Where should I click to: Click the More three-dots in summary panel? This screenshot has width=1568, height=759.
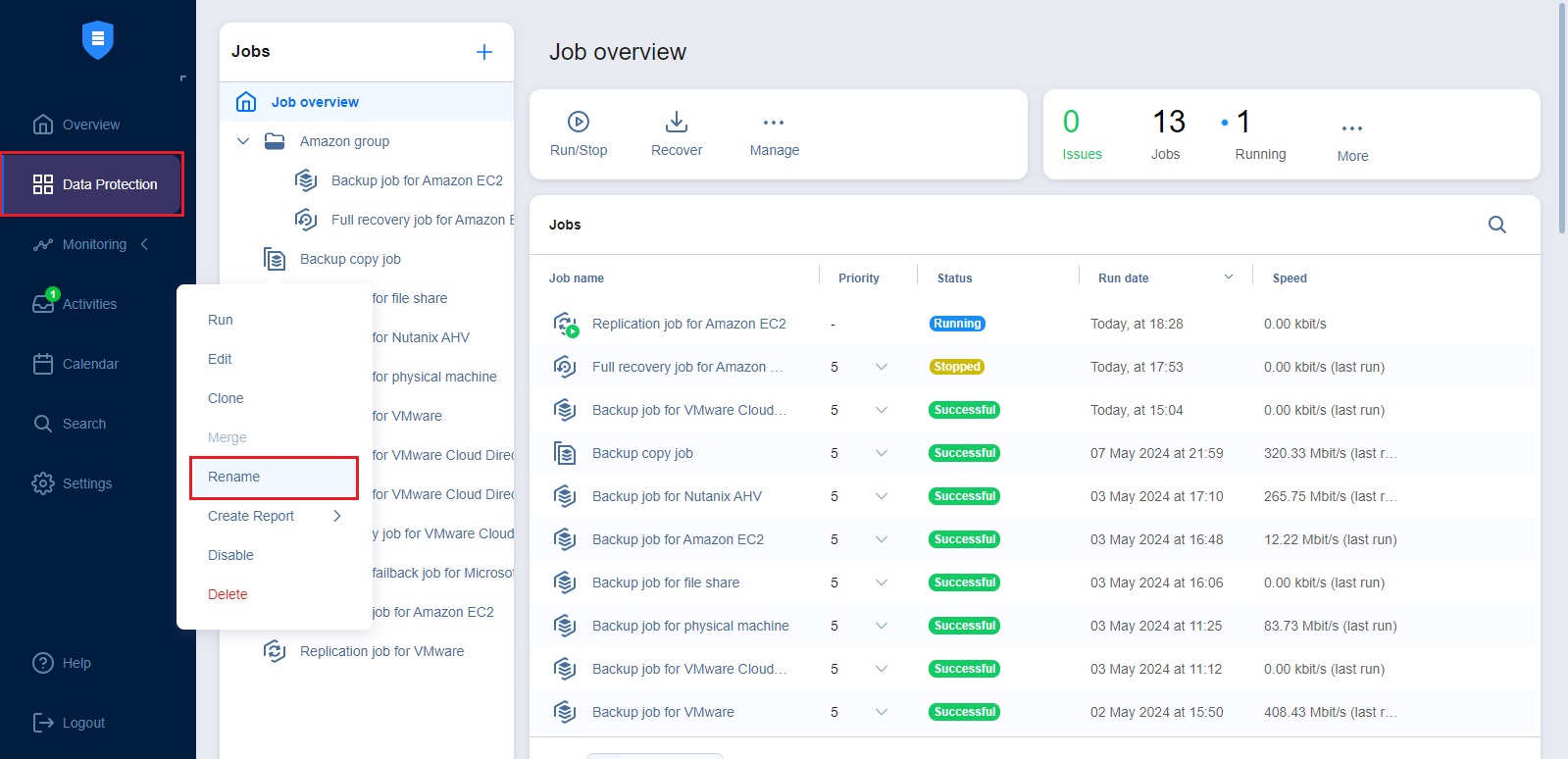(x=1352, y=128)
